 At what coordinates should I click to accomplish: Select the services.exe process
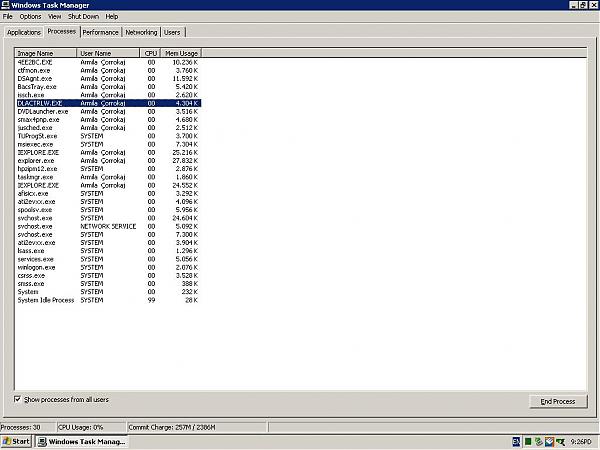point(109,259)
